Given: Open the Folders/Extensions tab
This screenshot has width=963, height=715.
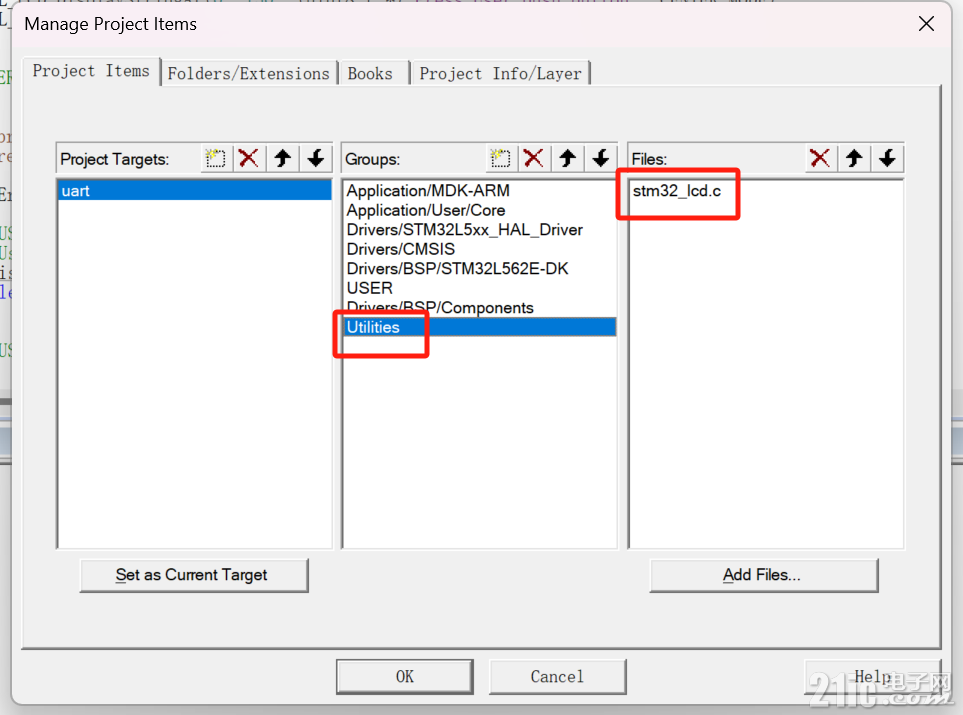Looking at the screenshot, I should click(249, 74).
